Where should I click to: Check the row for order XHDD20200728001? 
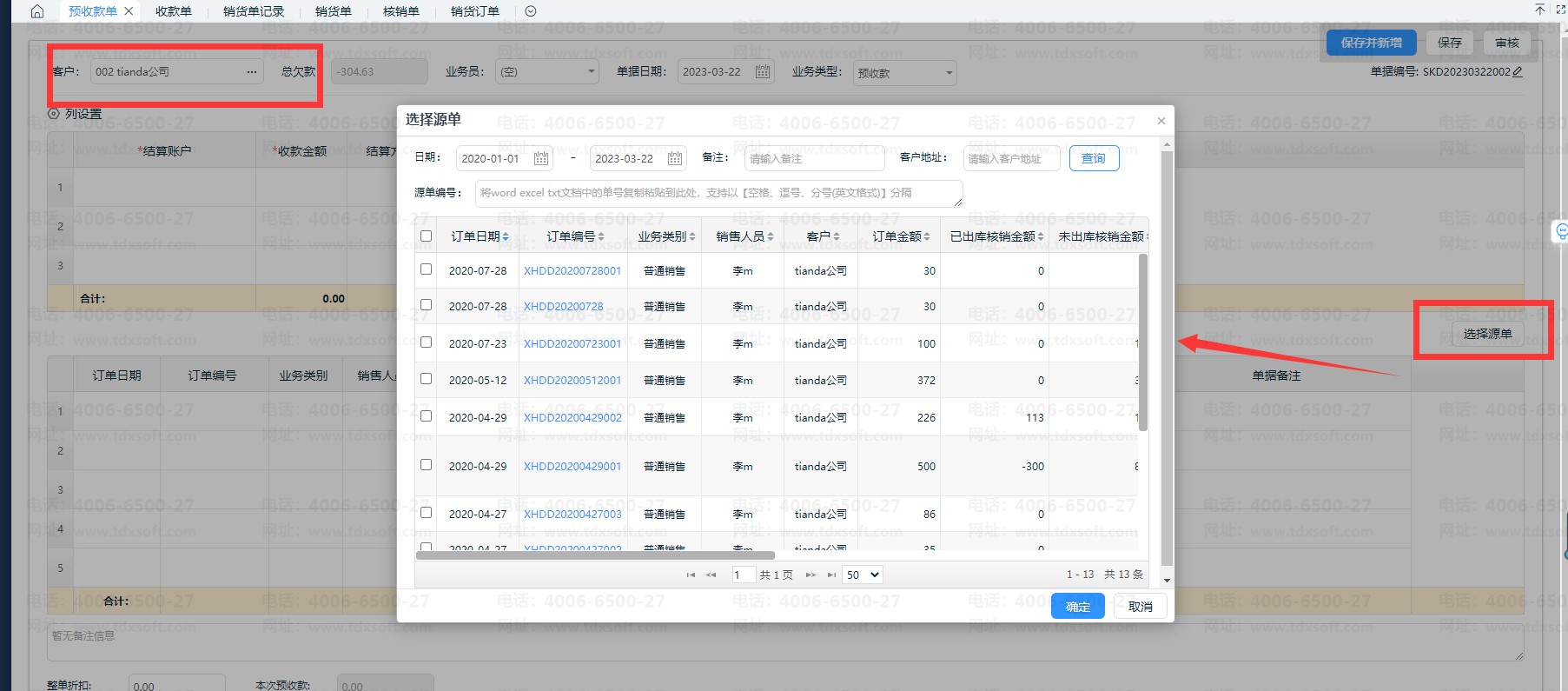(426, 269)
